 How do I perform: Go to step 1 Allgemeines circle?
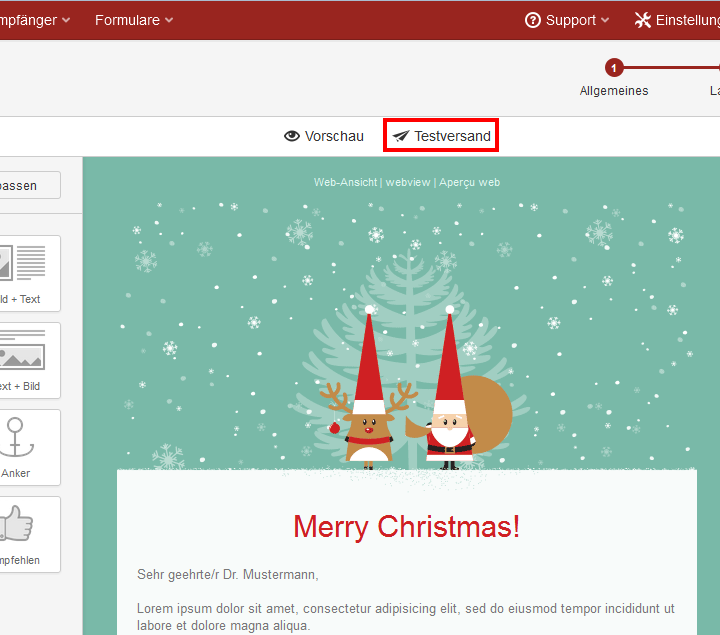click(x=614, y=68)
